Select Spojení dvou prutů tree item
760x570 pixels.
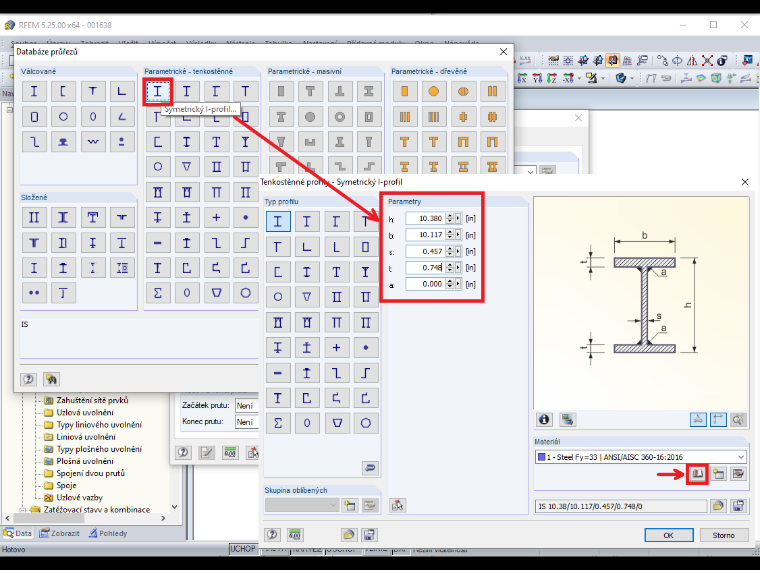pyautogui.click(x=90, y=473)
